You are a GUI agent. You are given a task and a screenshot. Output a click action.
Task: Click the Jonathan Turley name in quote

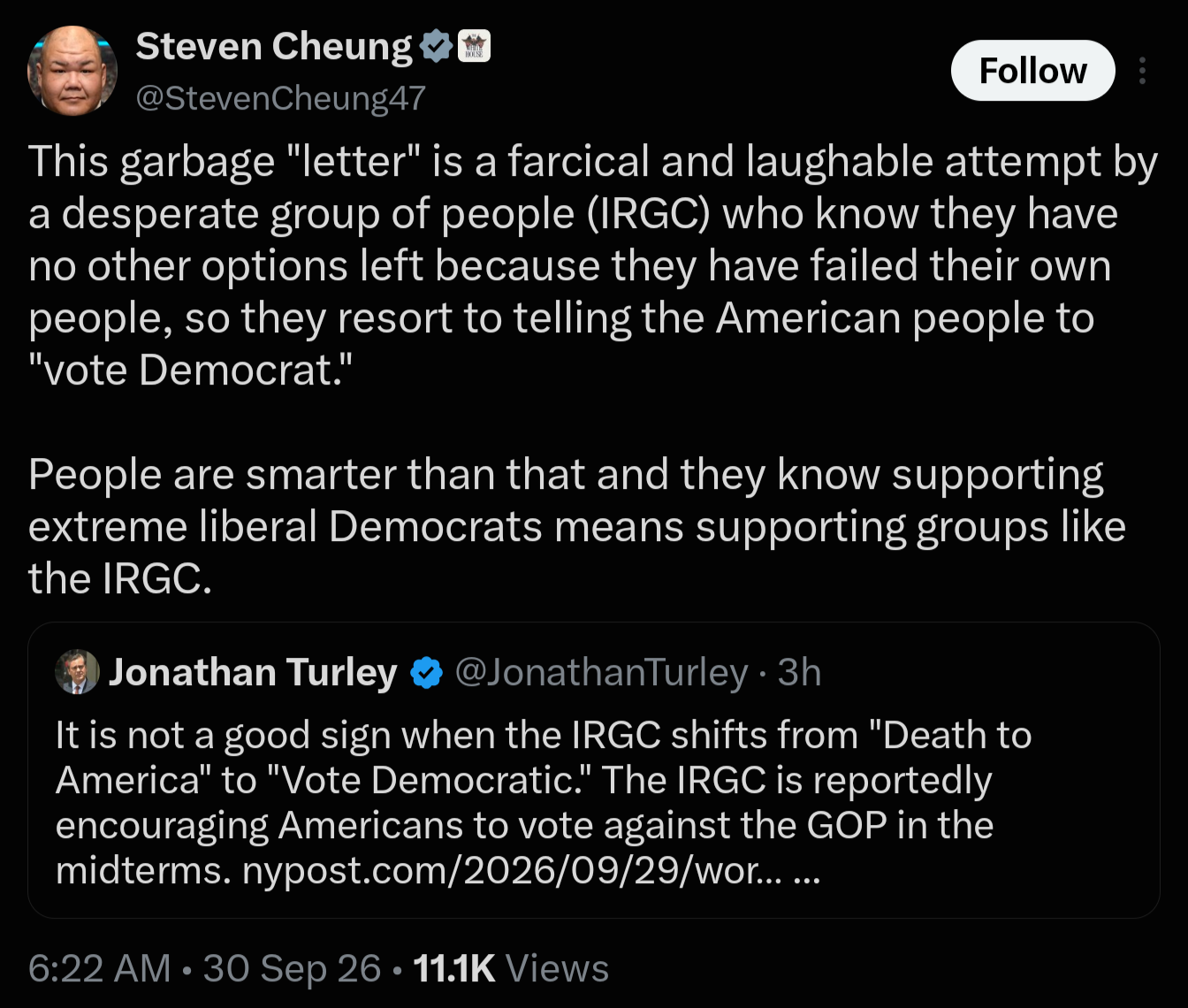(253, 673)
